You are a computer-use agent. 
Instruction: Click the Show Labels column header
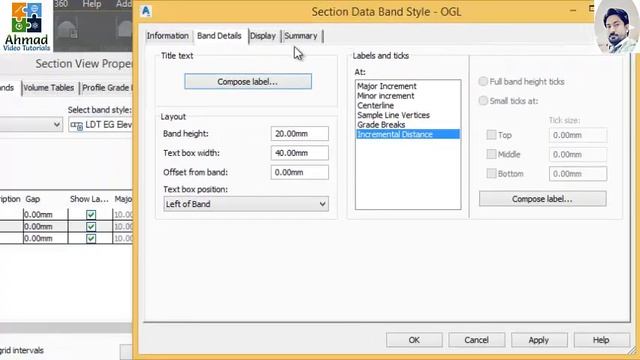pyautogui.click(x=89, y=199)
